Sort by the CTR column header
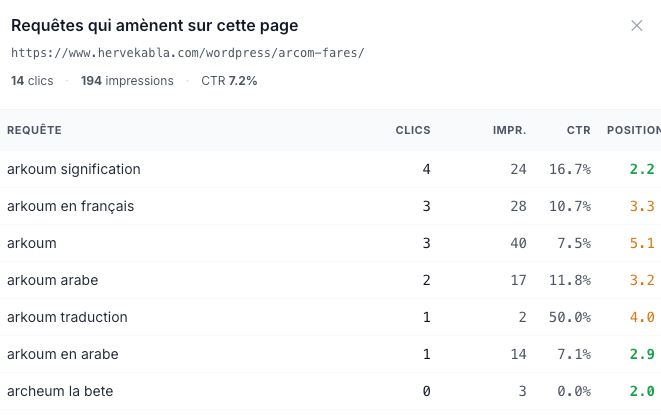 tap(578, 130)
